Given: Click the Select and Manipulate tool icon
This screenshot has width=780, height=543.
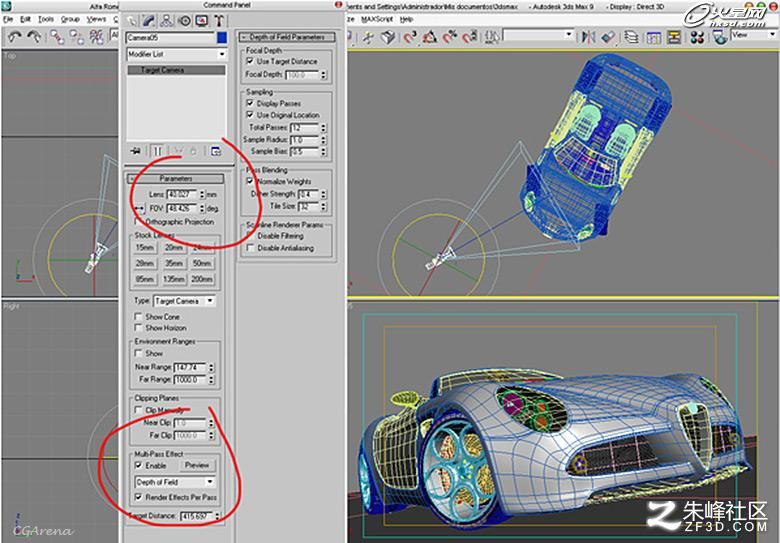Looking at the screenshot, I should [368, 37].
